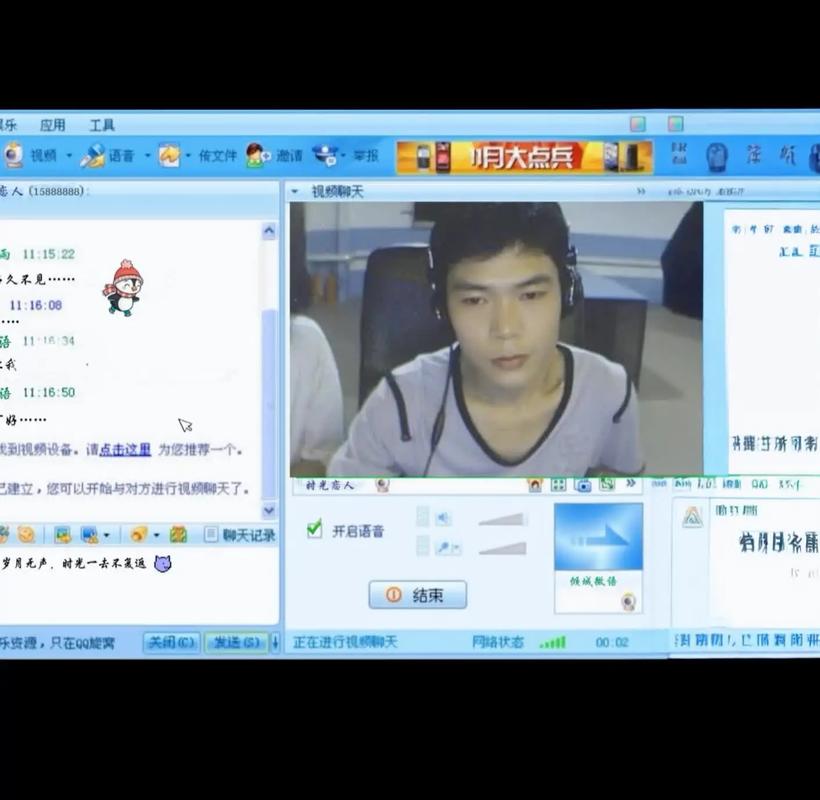
Task: Take a snapshot with the camera icon
Action: (x=583, y=485)
